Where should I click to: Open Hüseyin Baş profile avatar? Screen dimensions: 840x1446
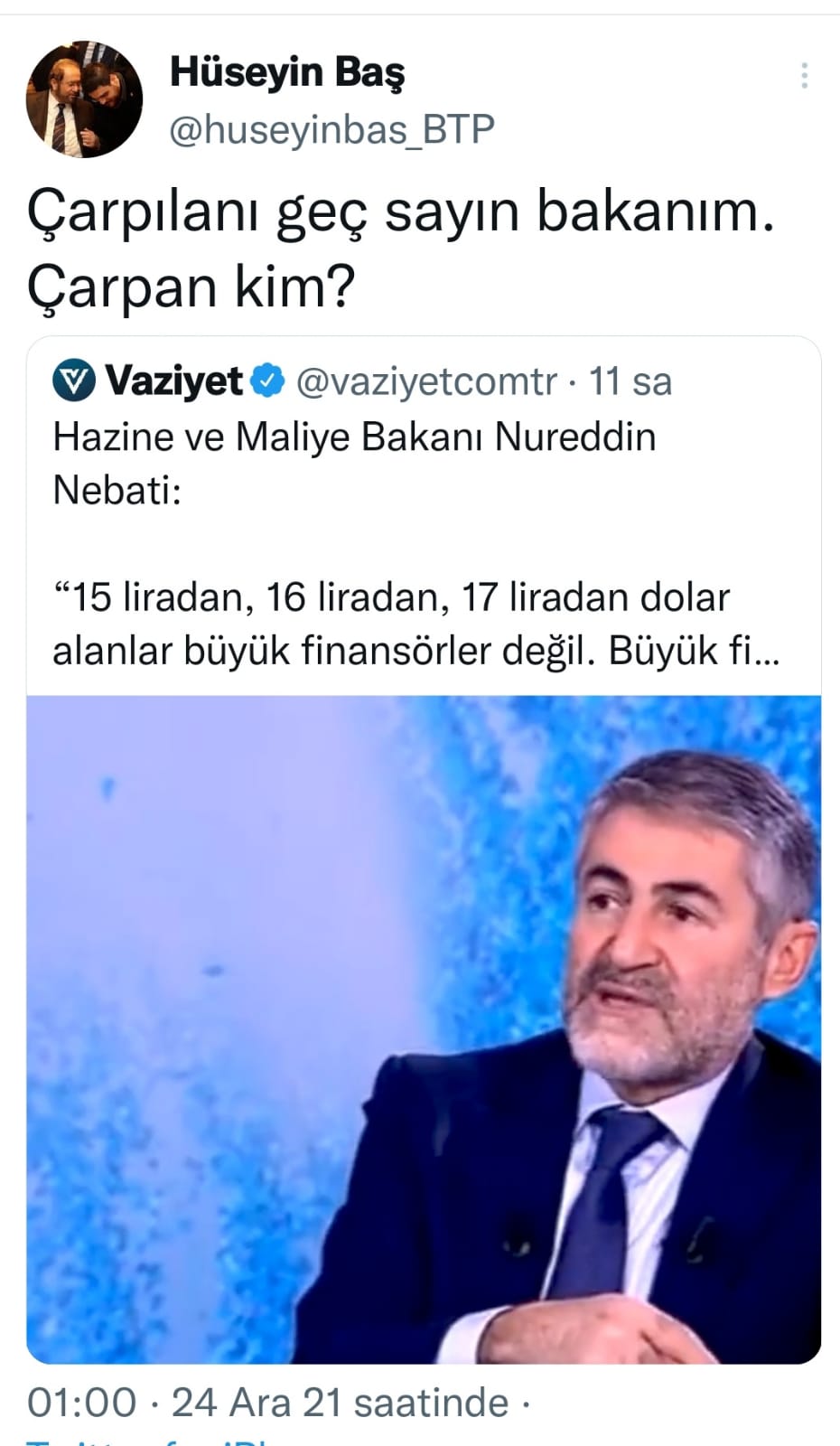pyautogui.click(x=84, y=99)
